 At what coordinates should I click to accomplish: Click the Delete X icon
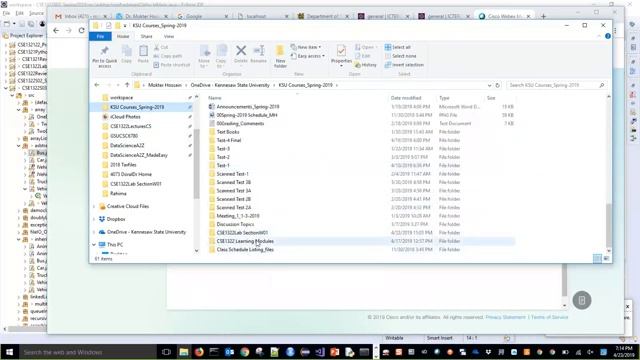[x=241, y=51]
